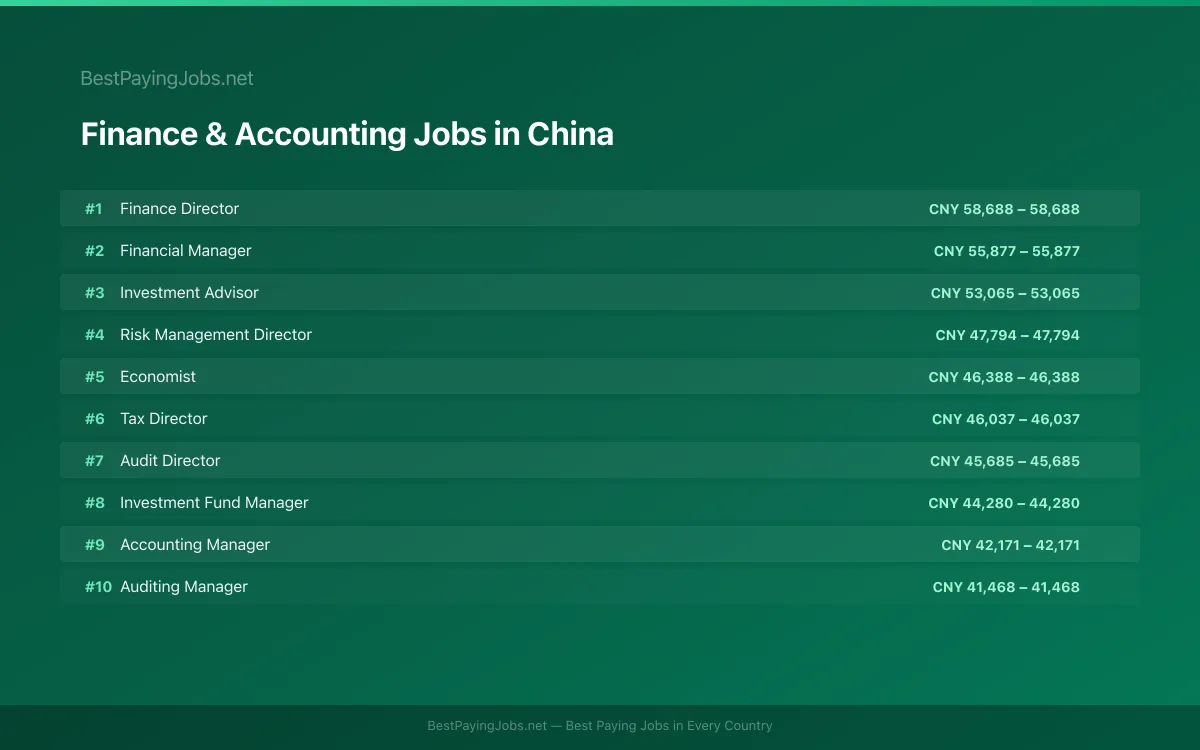Click salary CNY 47,794 – 47,794
This screenshot has width=1200, height=750.
1008,335
